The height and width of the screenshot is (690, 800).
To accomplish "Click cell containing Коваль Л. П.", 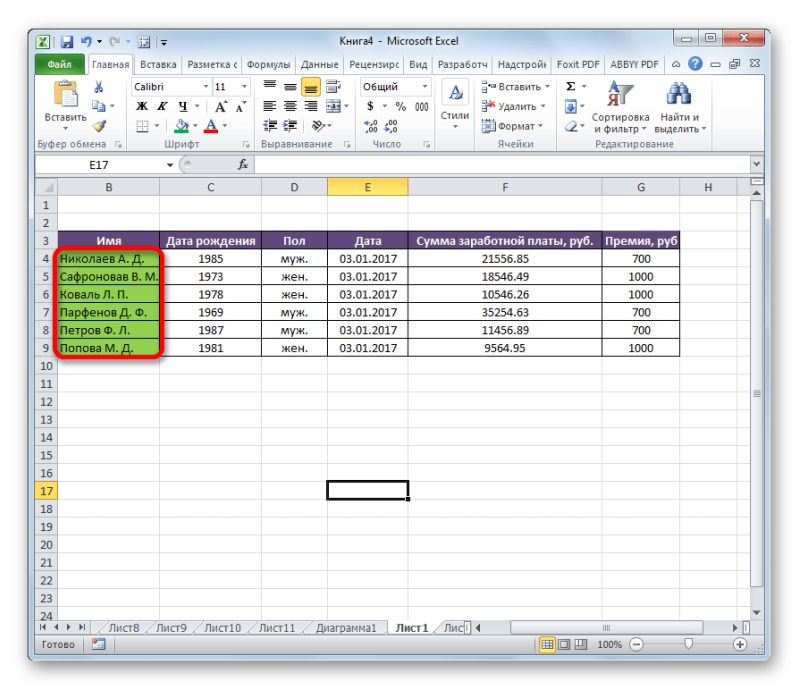I will (x=109, y=294).
